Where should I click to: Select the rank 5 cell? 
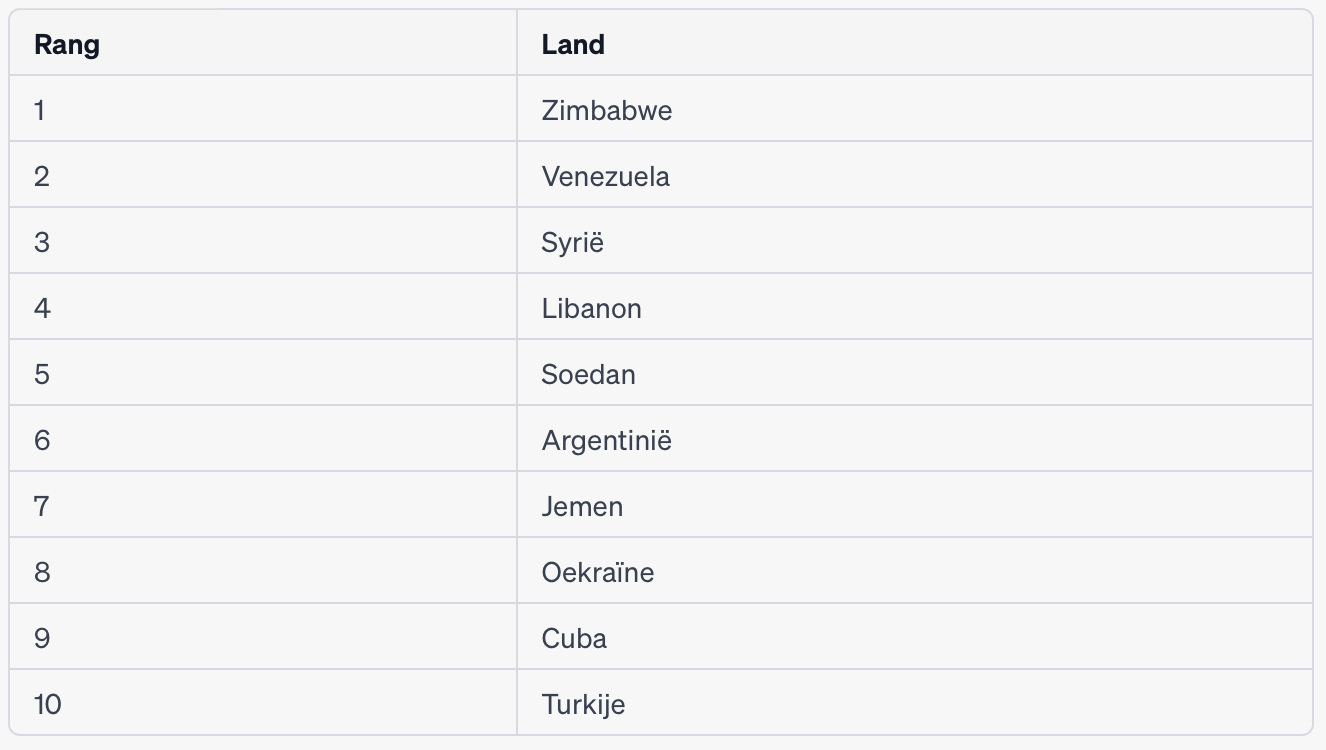pyautogui.click(x=42, y=375)
